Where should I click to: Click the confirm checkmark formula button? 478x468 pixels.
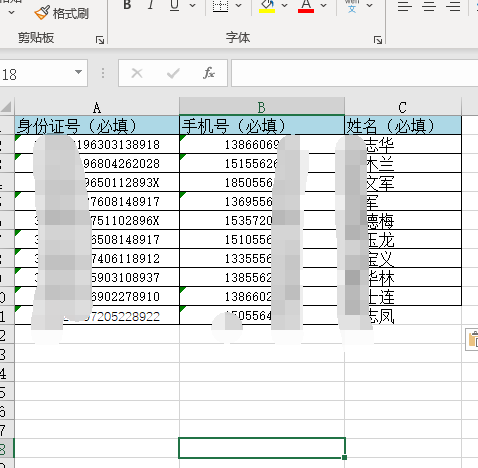(x=173, y=73)
